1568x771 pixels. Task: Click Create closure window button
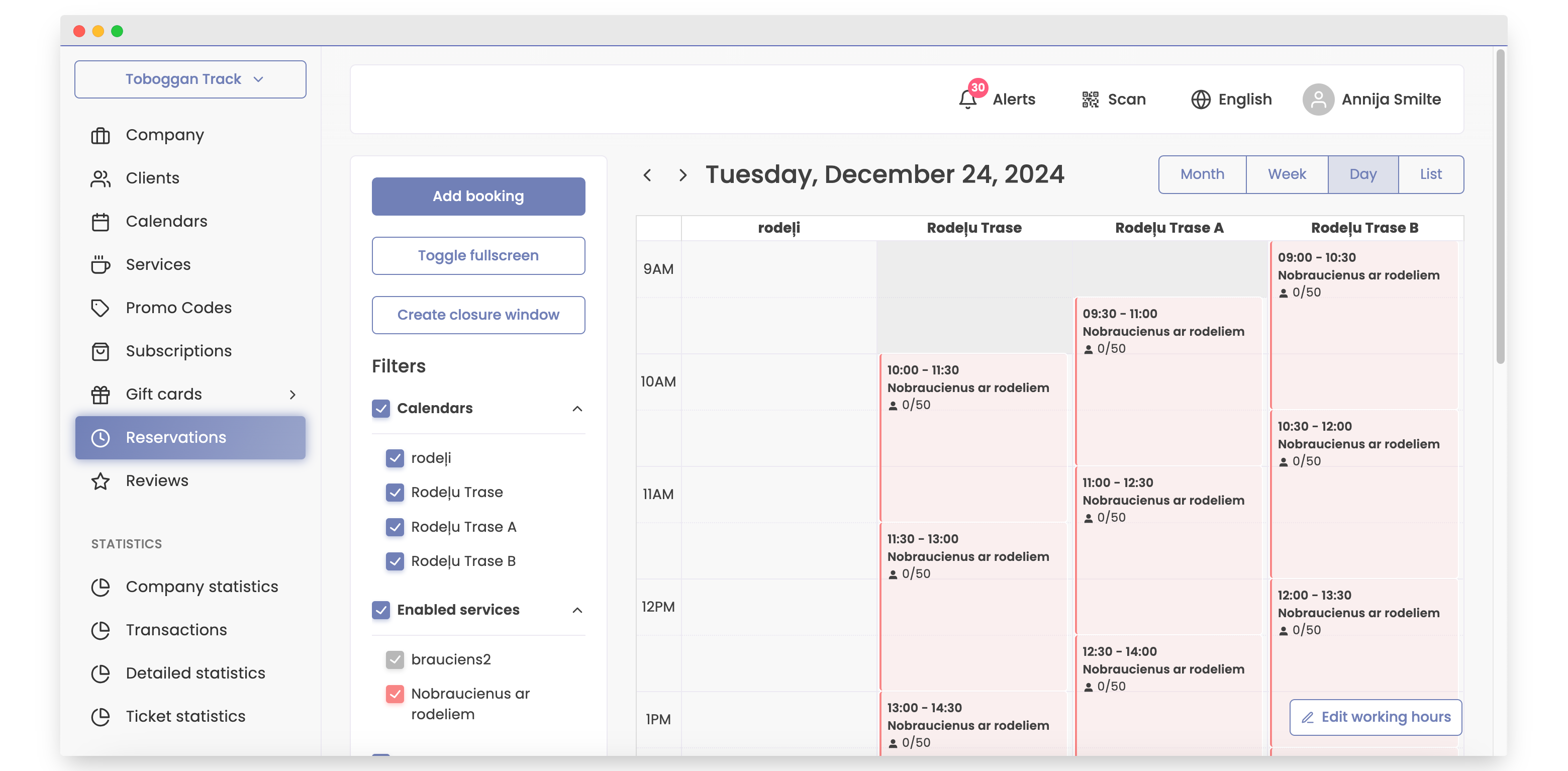[x=478, y=315]
